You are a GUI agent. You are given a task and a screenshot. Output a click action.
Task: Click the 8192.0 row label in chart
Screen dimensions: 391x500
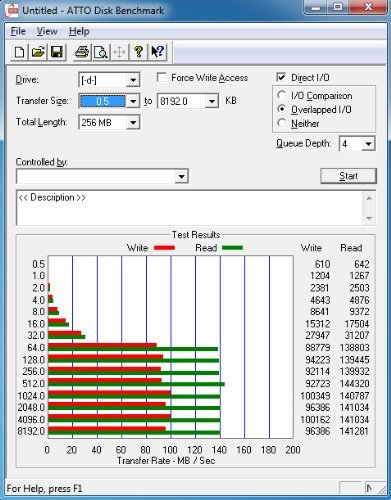[x=31, y=431]
